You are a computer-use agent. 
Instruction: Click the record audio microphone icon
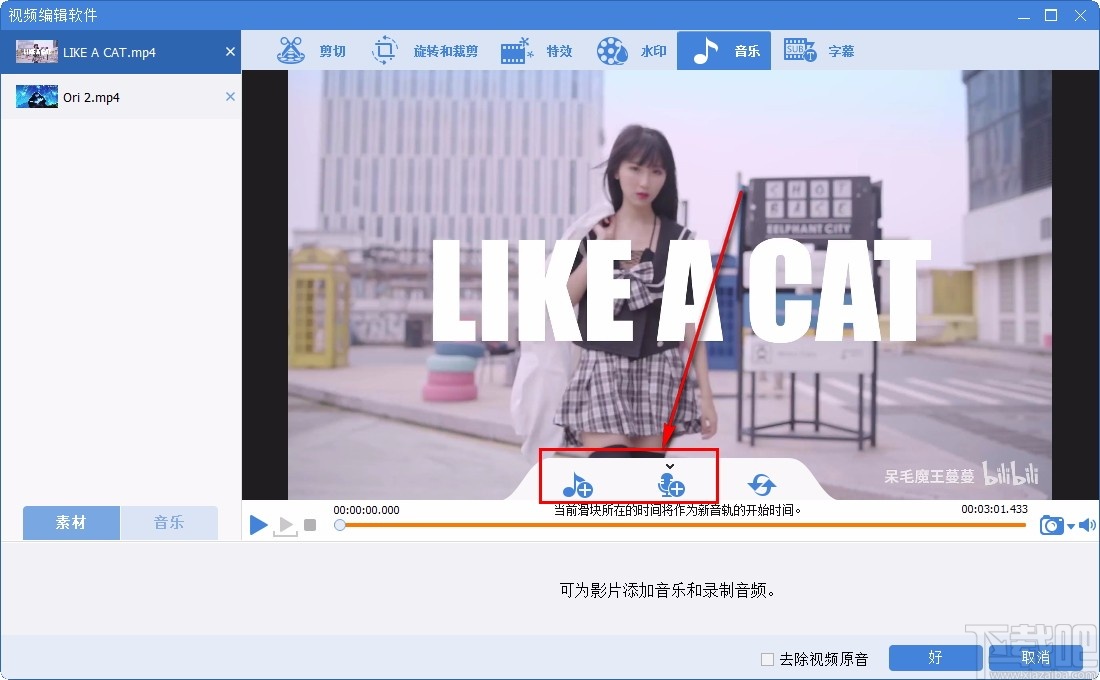pyautogui.click(x=670, y=484)
